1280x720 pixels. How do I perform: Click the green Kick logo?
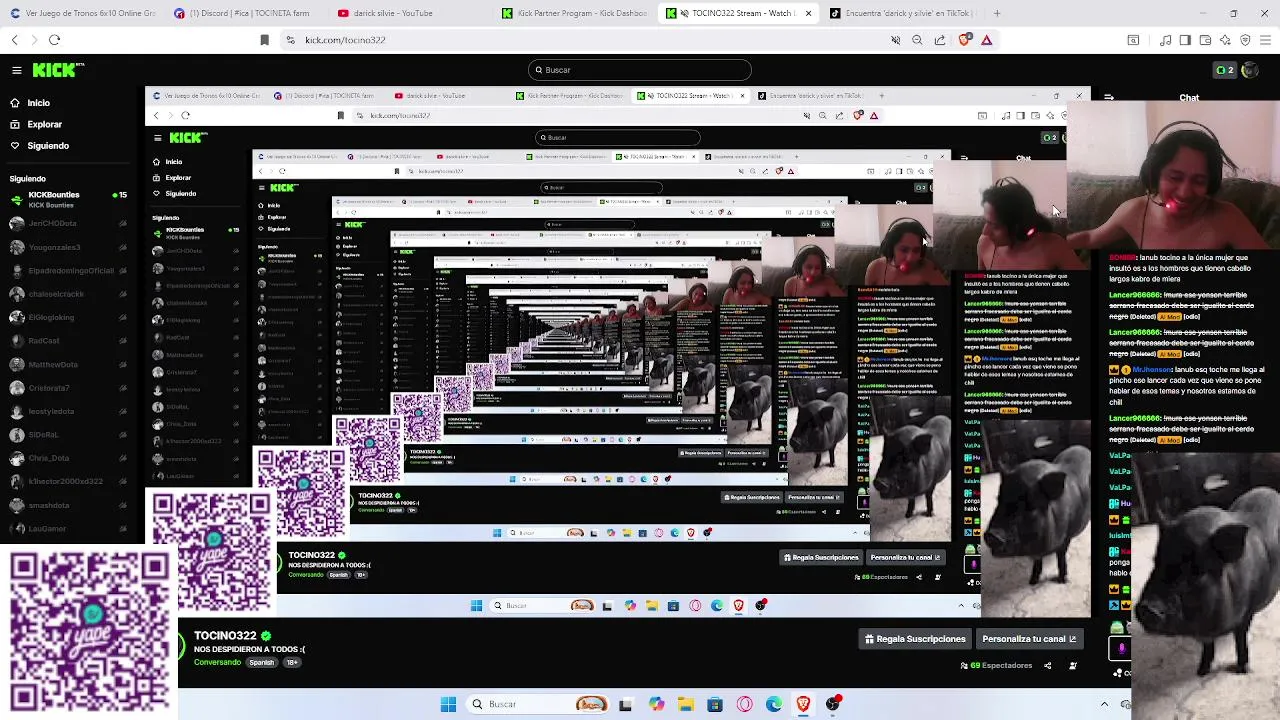click(x=58, y=70)
